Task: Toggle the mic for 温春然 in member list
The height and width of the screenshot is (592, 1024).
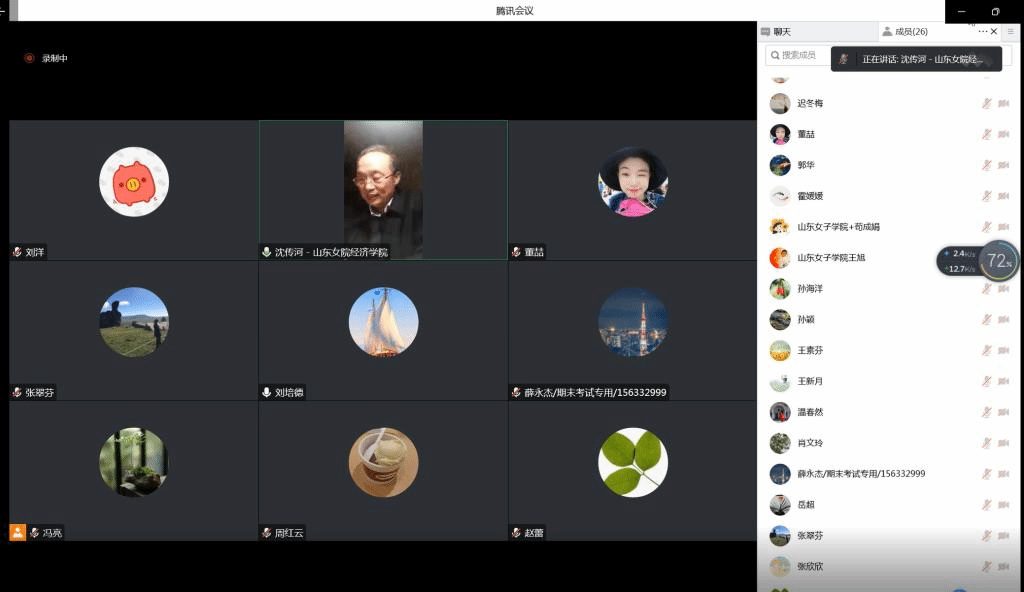Action: click(x=986, y=412)
